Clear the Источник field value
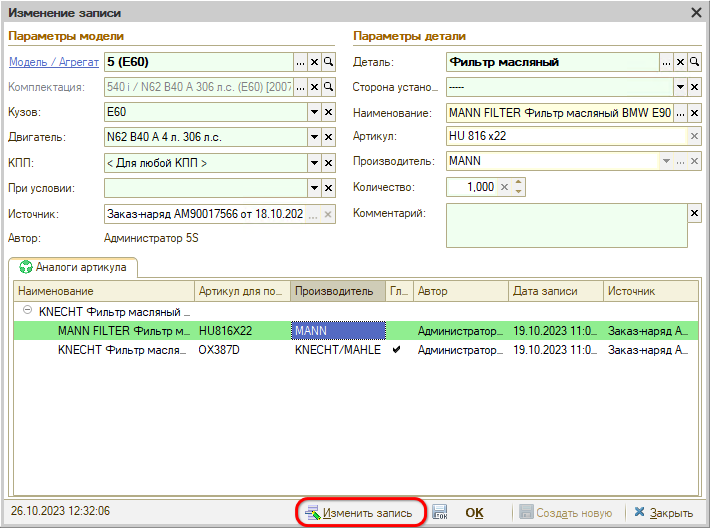Viewport: 710px width, 528px height. 328,214
